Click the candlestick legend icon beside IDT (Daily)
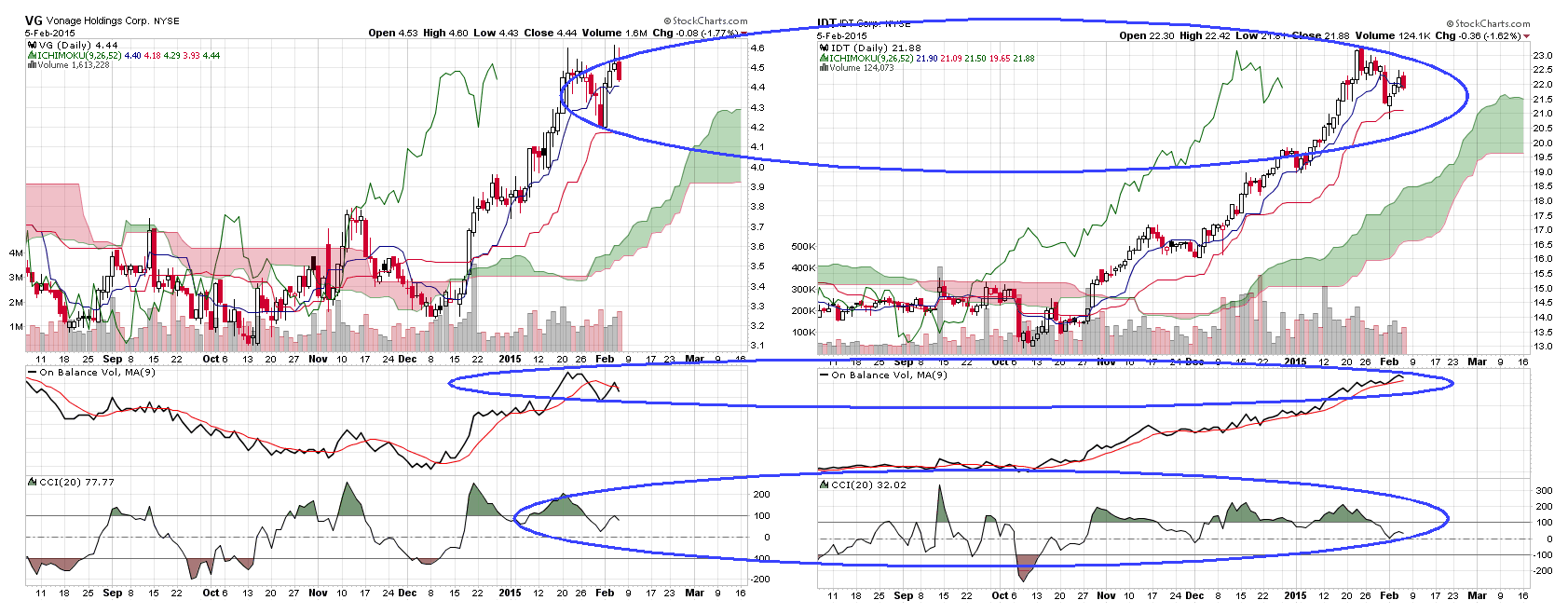This screenshot has width=1568, height=614. 824,48
